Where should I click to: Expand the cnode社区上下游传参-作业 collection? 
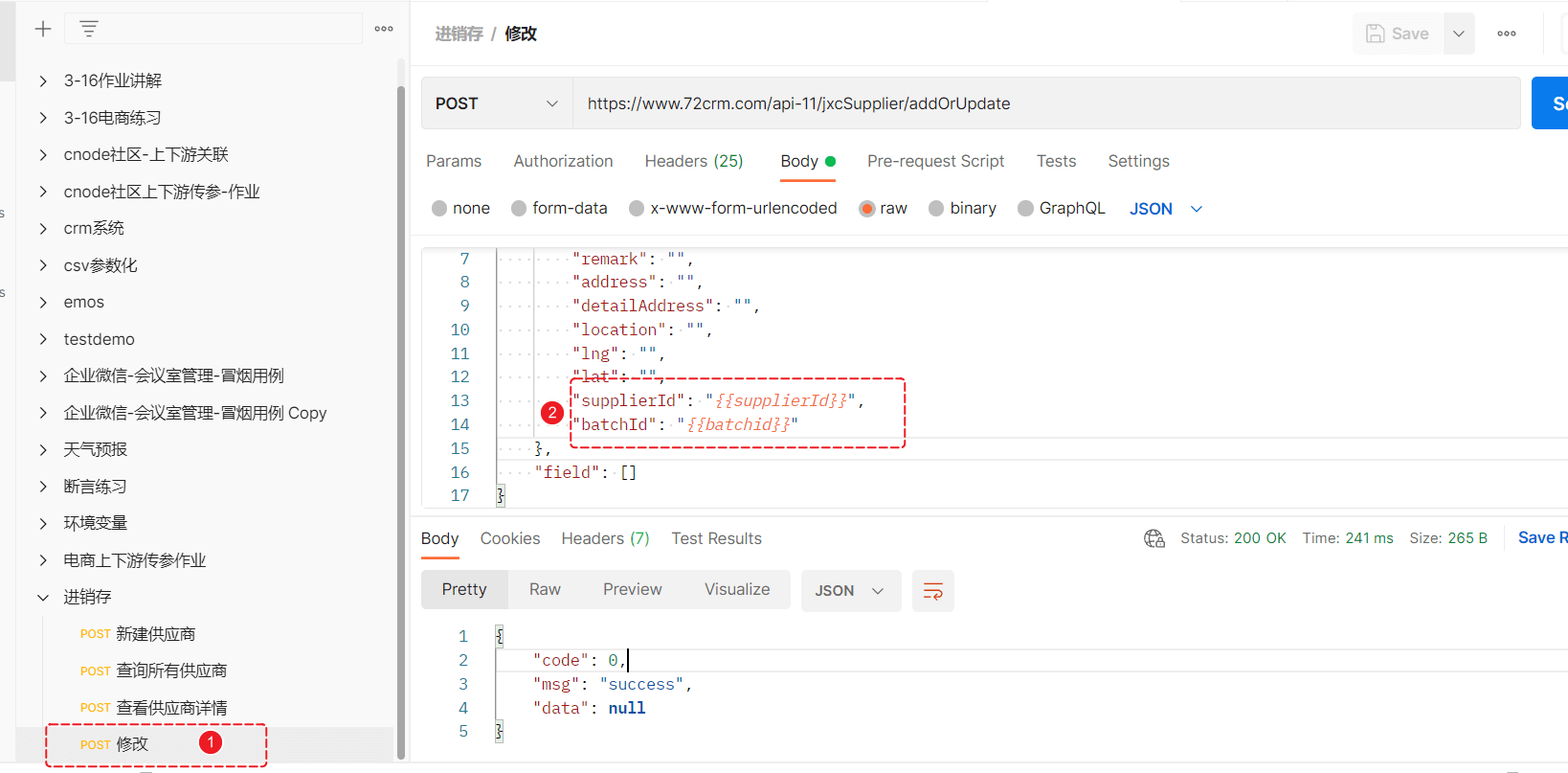pos(43,192)
